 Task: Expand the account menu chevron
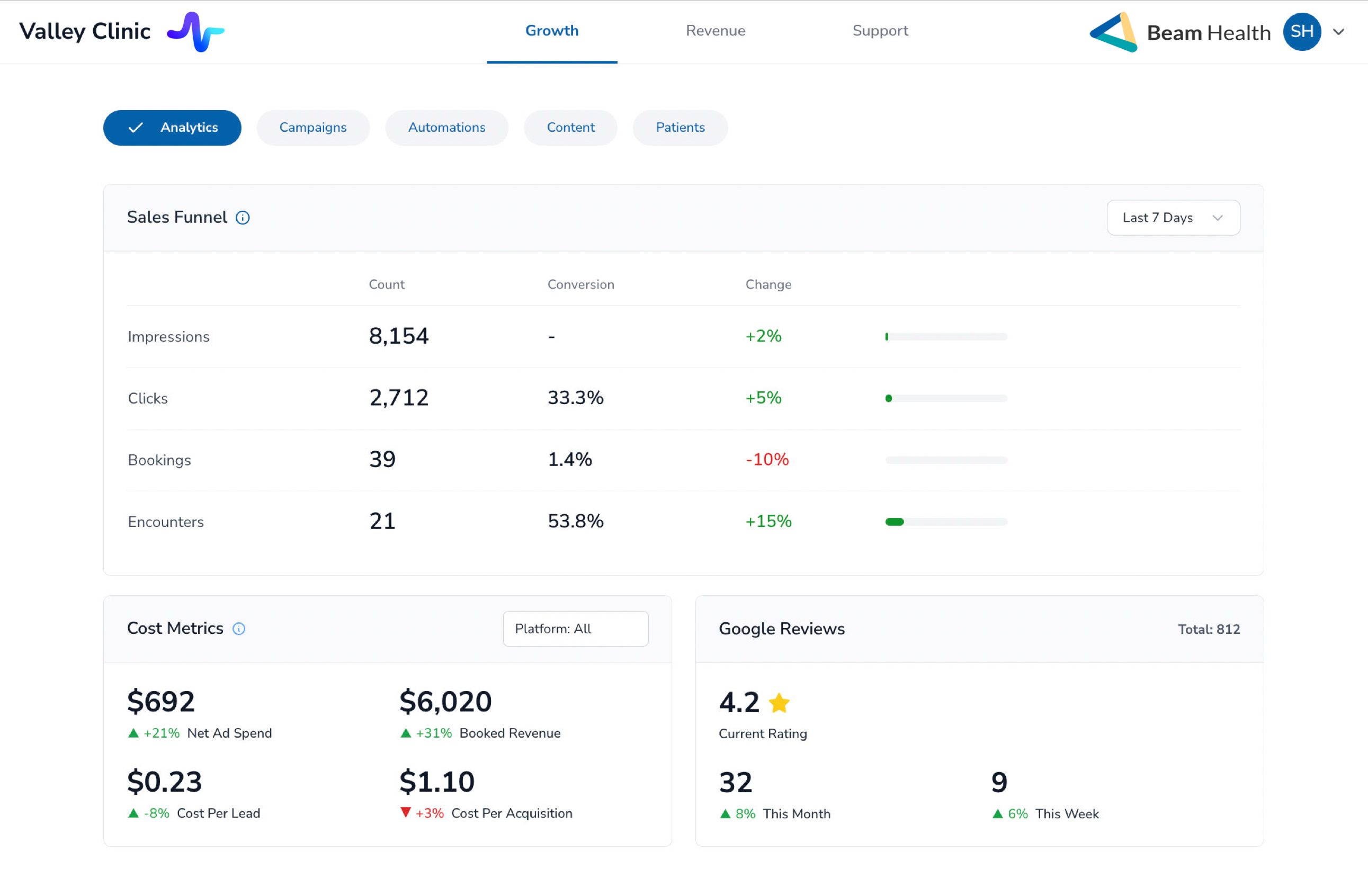coord(1339,32)
